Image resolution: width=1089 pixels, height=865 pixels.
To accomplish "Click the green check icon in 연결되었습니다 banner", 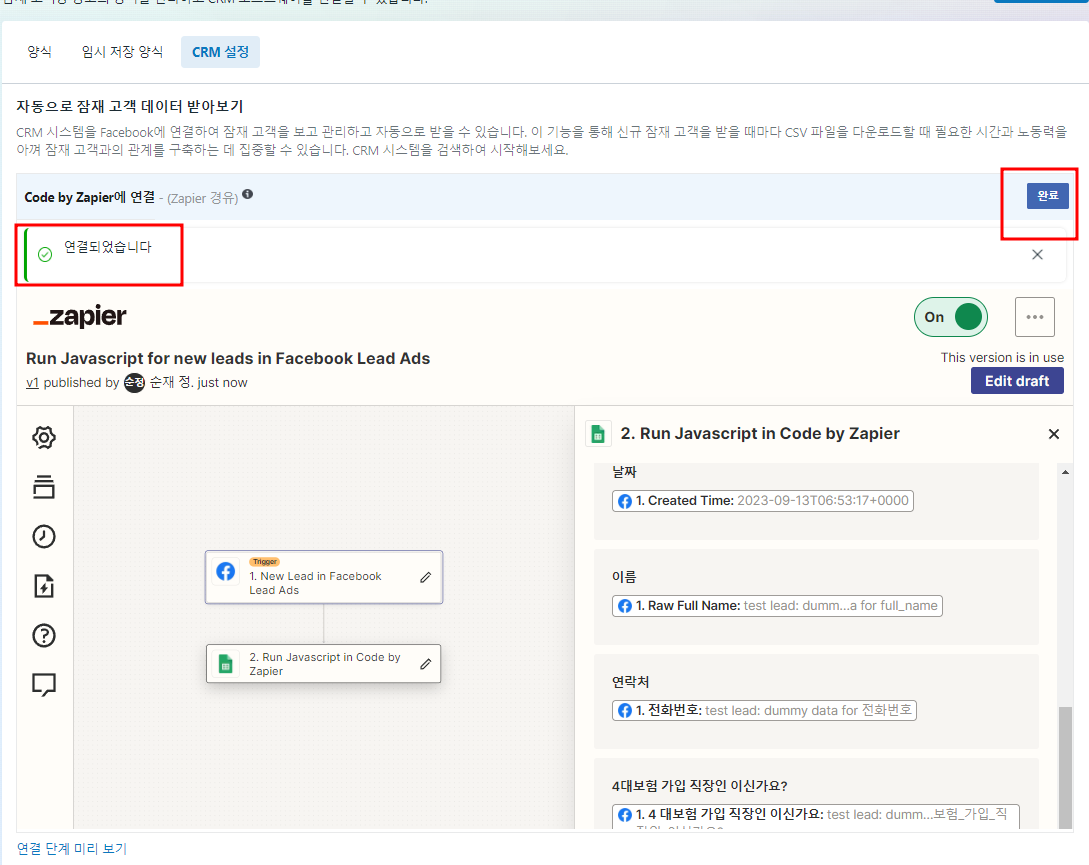I will pyautogui.click(x=45, y=255).
